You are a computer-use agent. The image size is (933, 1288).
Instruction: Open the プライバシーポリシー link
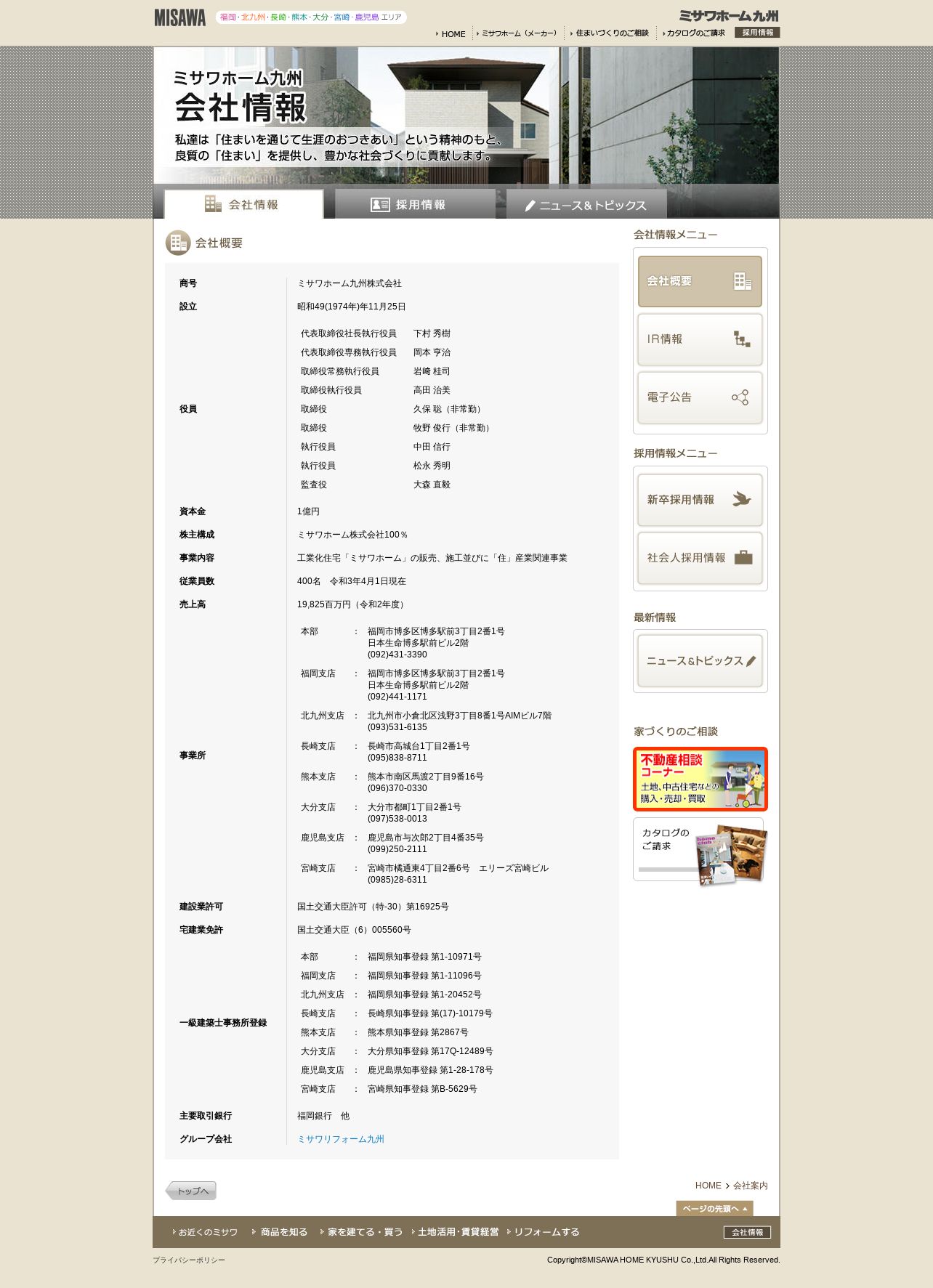[x=189, y=1260]
